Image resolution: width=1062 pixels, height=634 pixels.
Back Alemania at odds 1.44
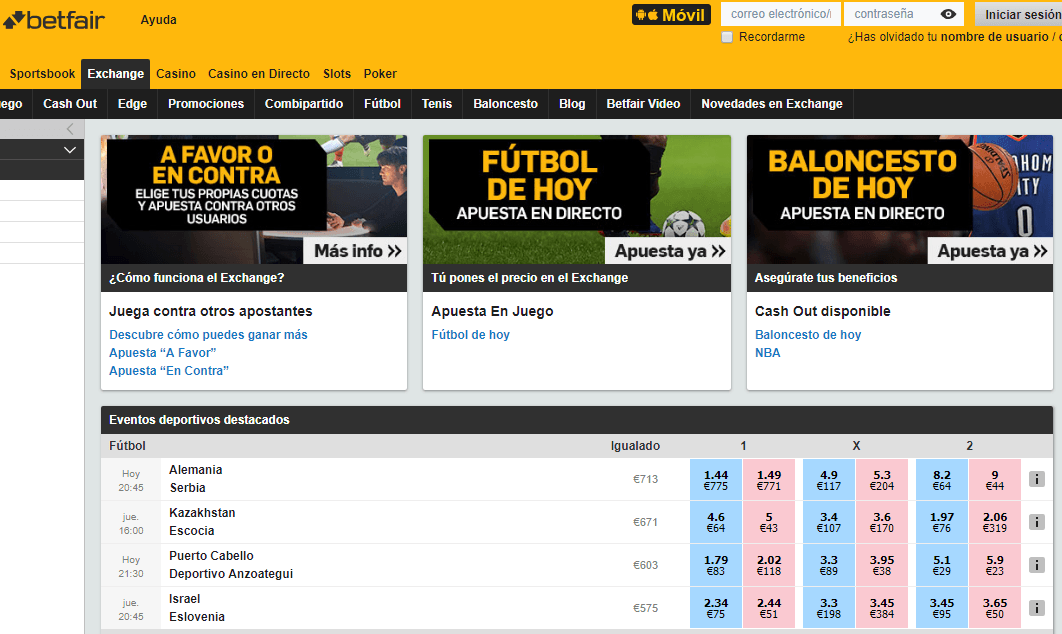pyautogui.click(x=716, y=480)
